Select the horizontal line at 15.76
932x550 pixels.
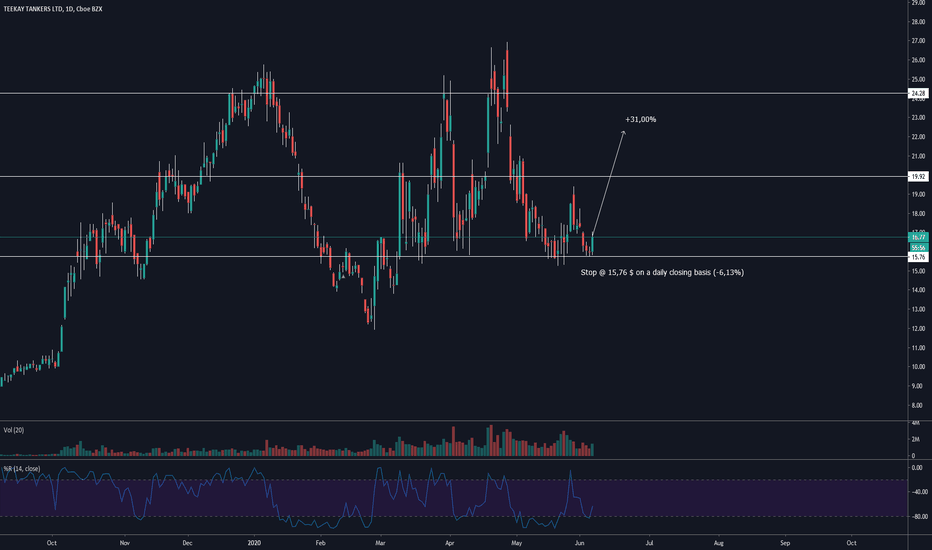[454, 257]
